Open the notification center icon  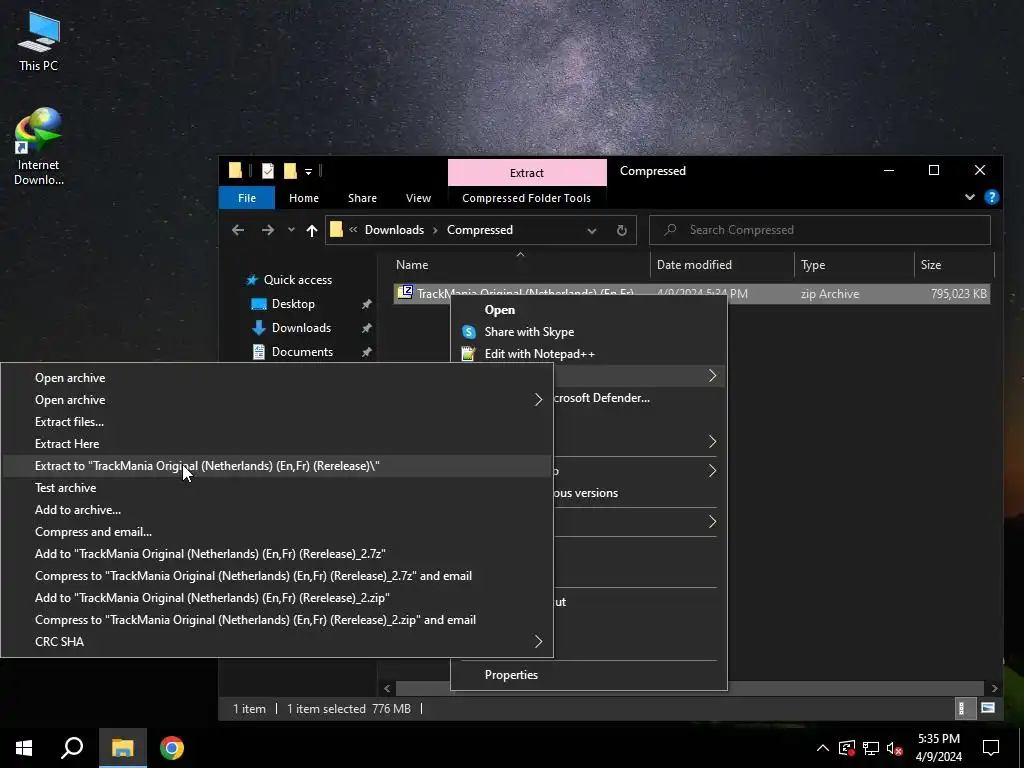coord(991,748)
